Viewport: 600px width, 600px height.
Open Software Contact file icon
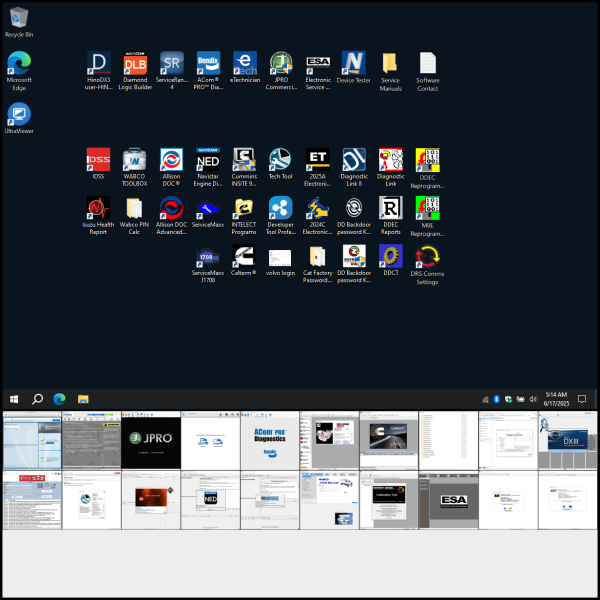(428, 72)
